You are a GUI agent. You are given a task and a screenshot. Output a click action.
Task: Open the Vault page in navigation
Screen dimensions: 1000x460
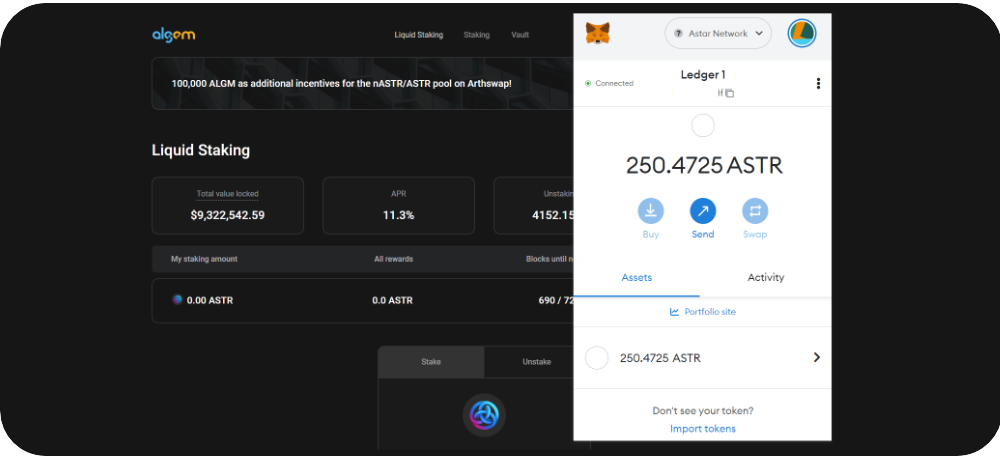(x=520, y=35)
